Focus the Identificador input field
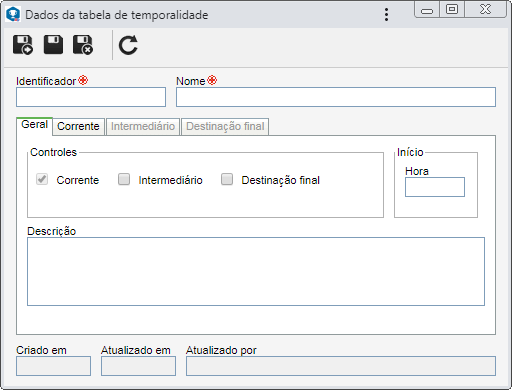 coord(91,97)
